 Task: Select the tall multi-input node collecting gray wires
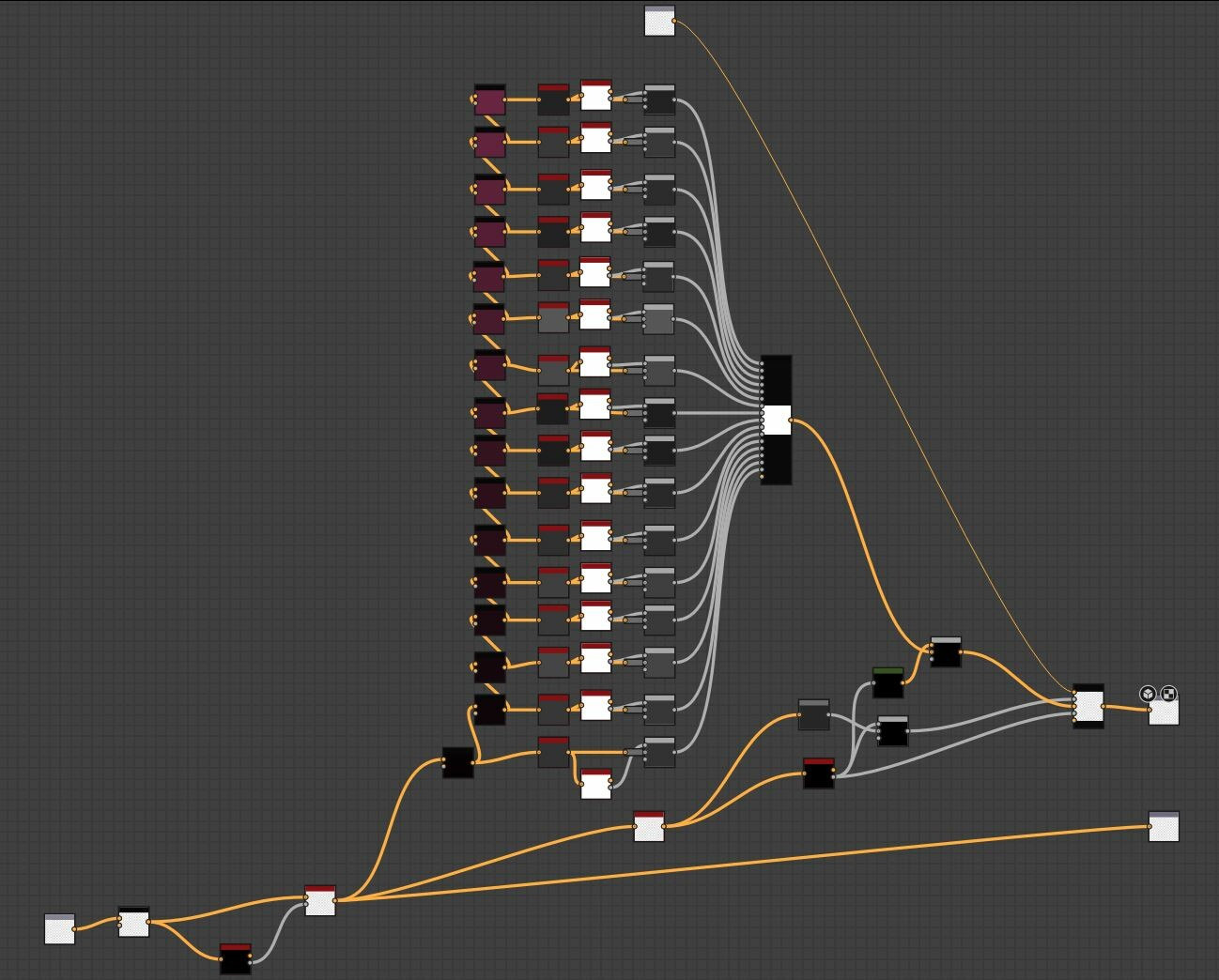coord(776,420)
